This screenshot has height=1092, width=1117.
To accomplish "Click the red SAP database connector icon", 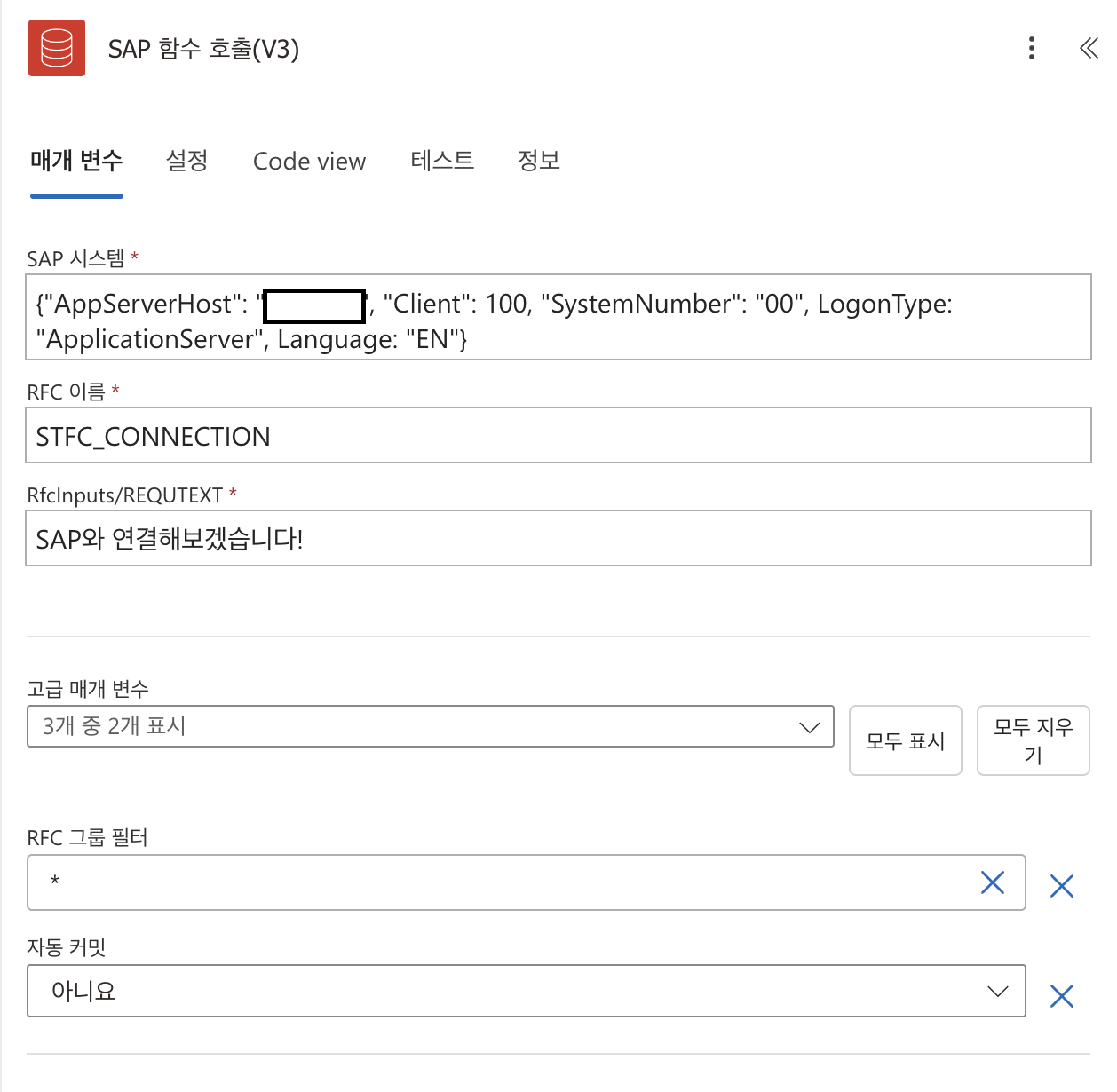I will [57, 48].
